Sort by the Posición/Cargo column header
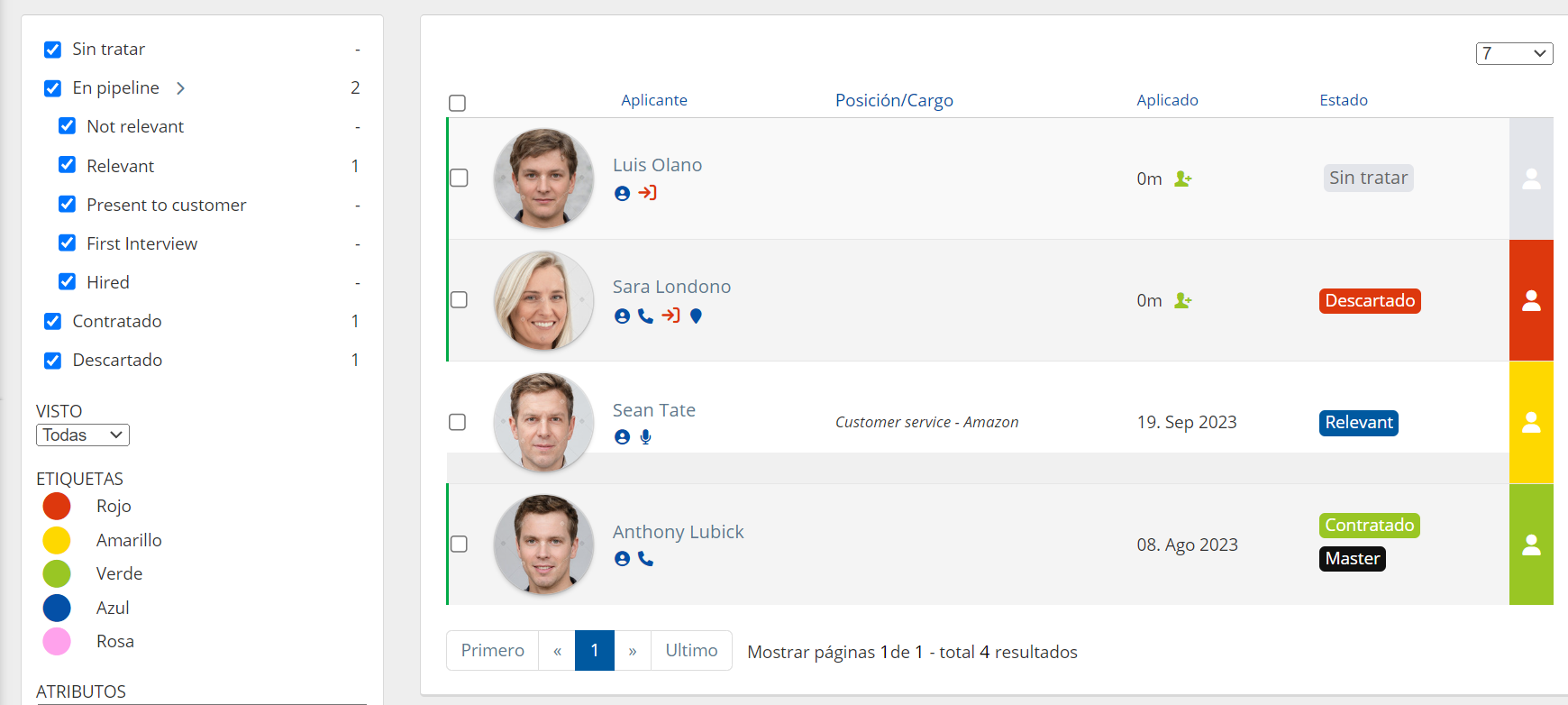This screenshot has height=705, width=1568. point(894,100)
